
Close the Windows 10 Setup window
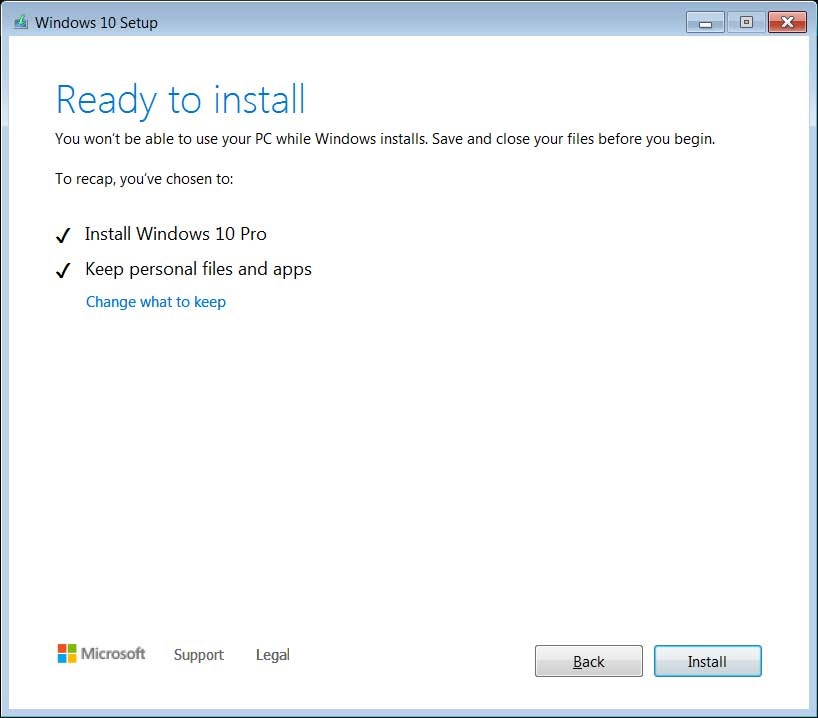click(786, 21)
